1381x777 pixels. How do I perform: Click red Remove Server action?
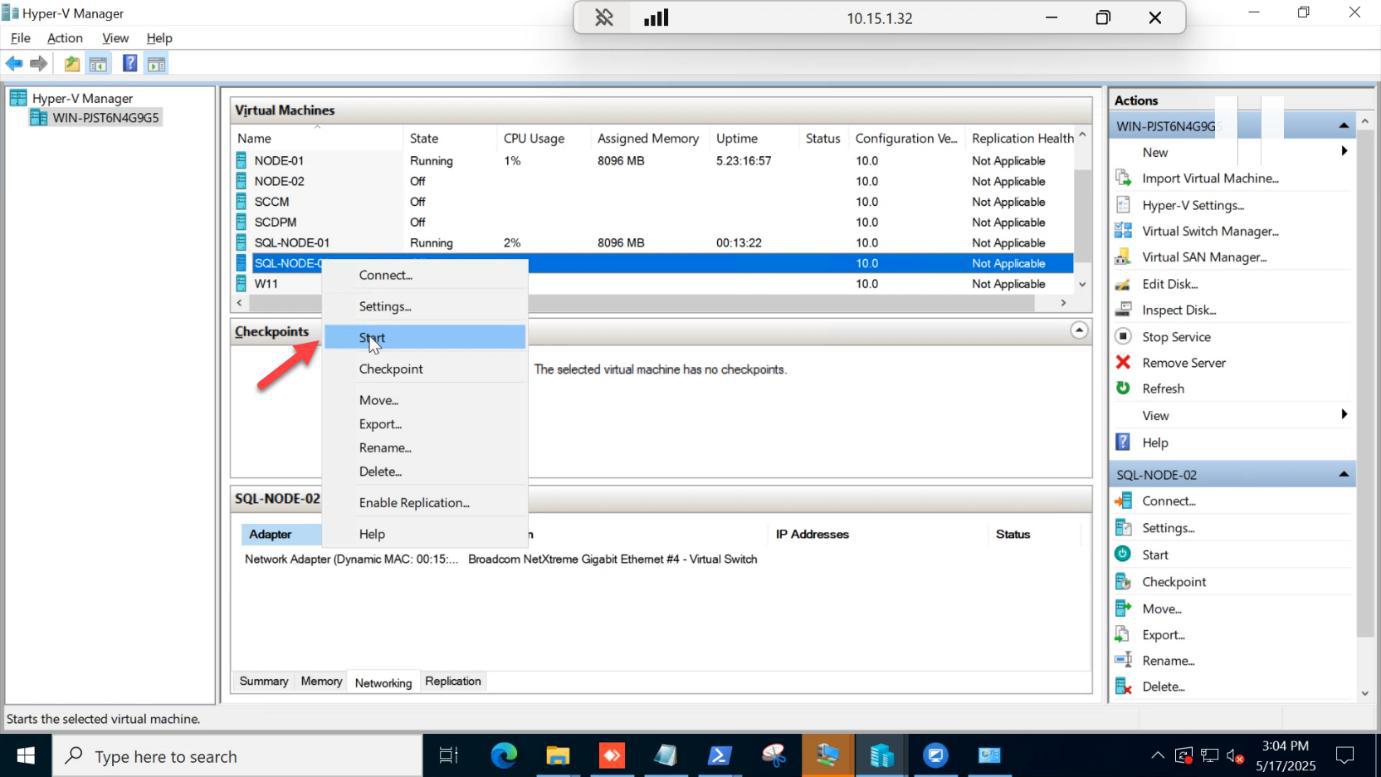pyautogui.click(x=1183, y=363)
